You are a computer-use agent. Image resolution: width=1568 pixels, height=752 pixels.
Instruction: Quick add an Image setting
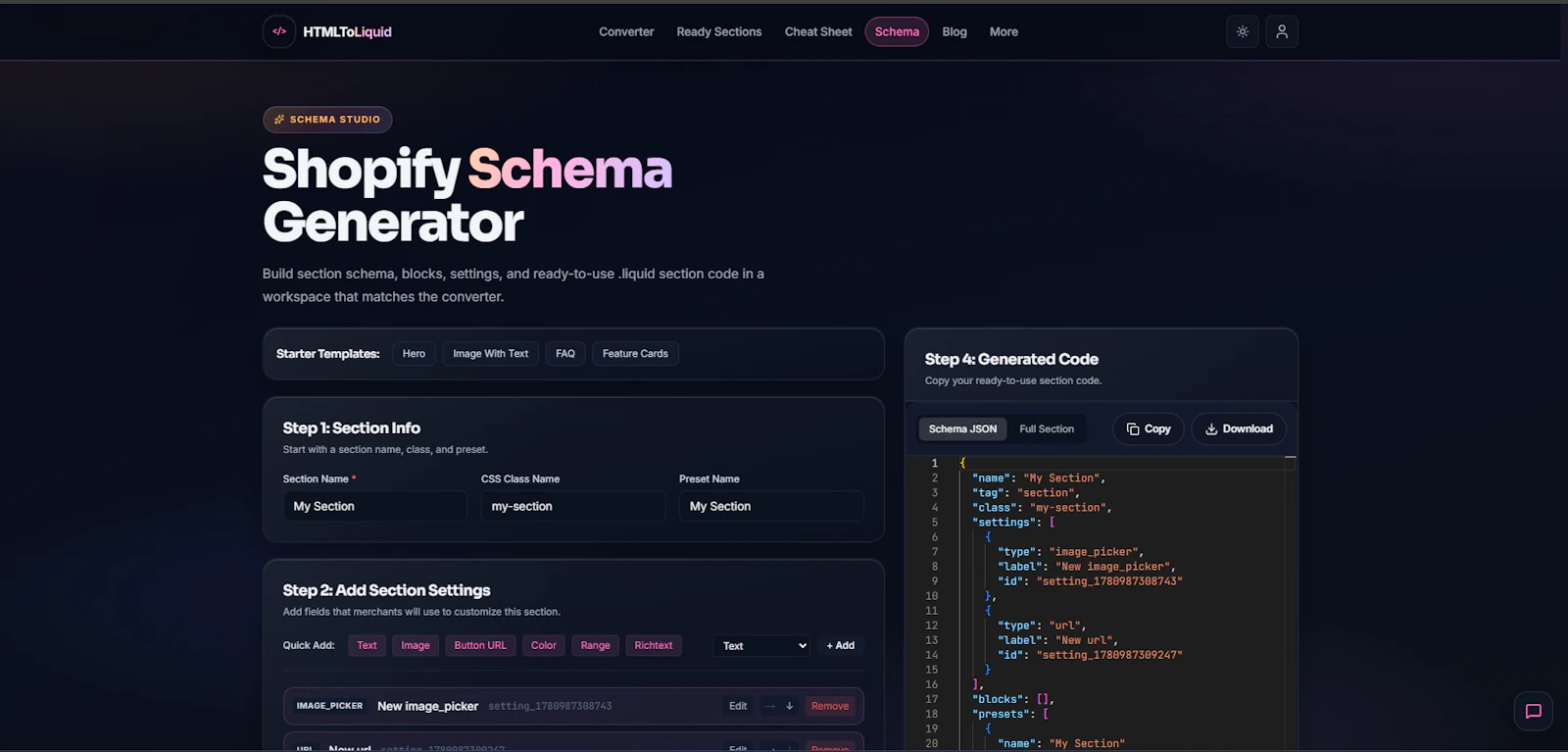click(416, 645)
